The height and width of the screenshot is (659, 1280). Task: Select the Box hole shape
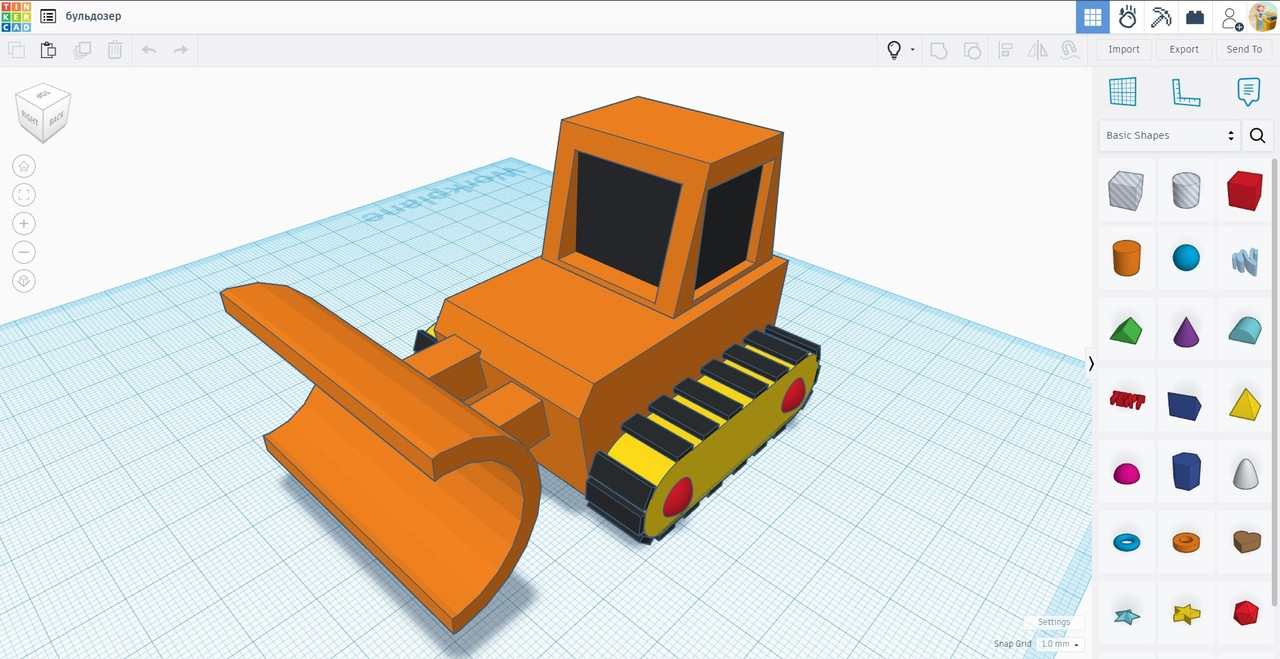[1126, 190]
